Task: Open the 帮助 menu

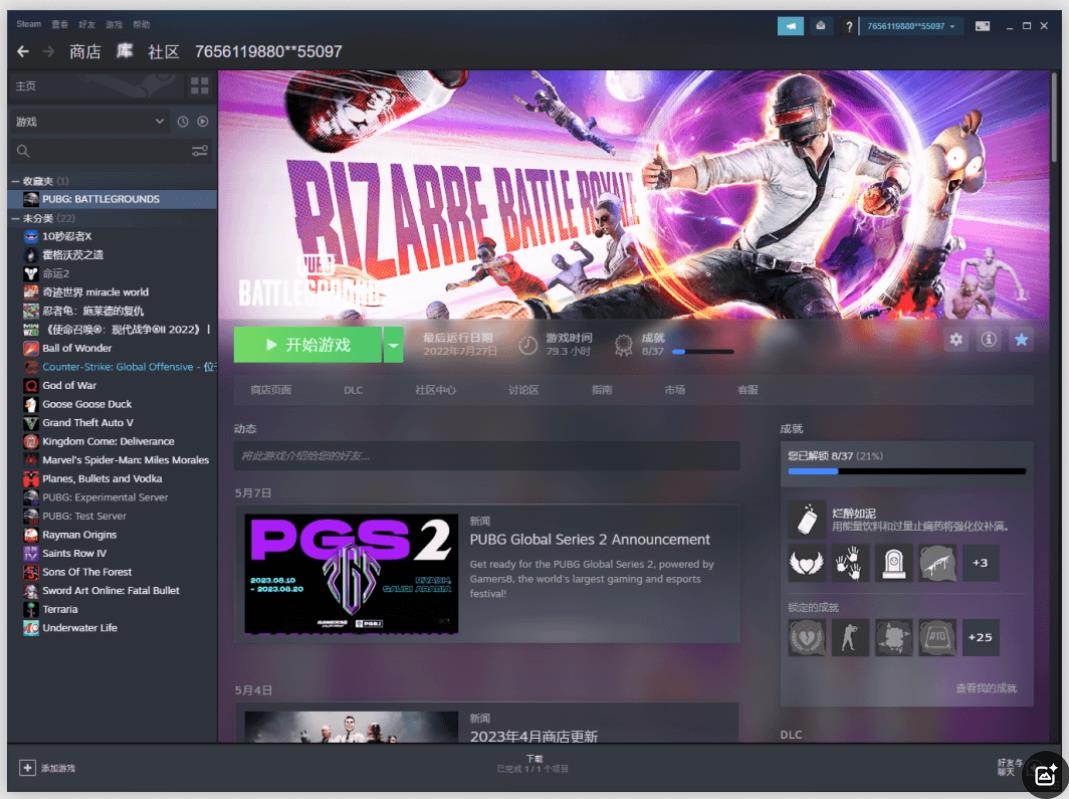Action: [141, 25]
